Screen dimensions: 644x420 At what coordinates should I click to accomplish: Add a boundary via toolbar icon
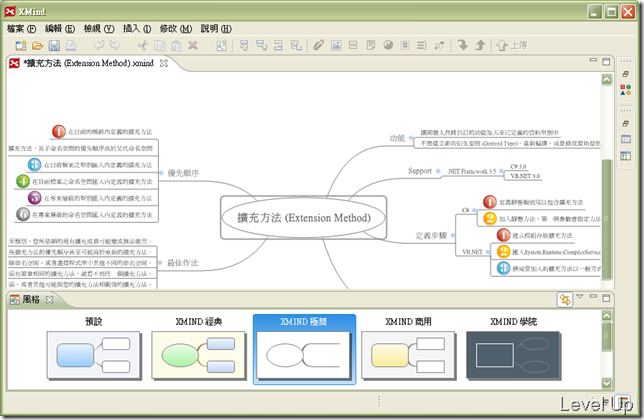pyautogui.click(x=405, y=45)
